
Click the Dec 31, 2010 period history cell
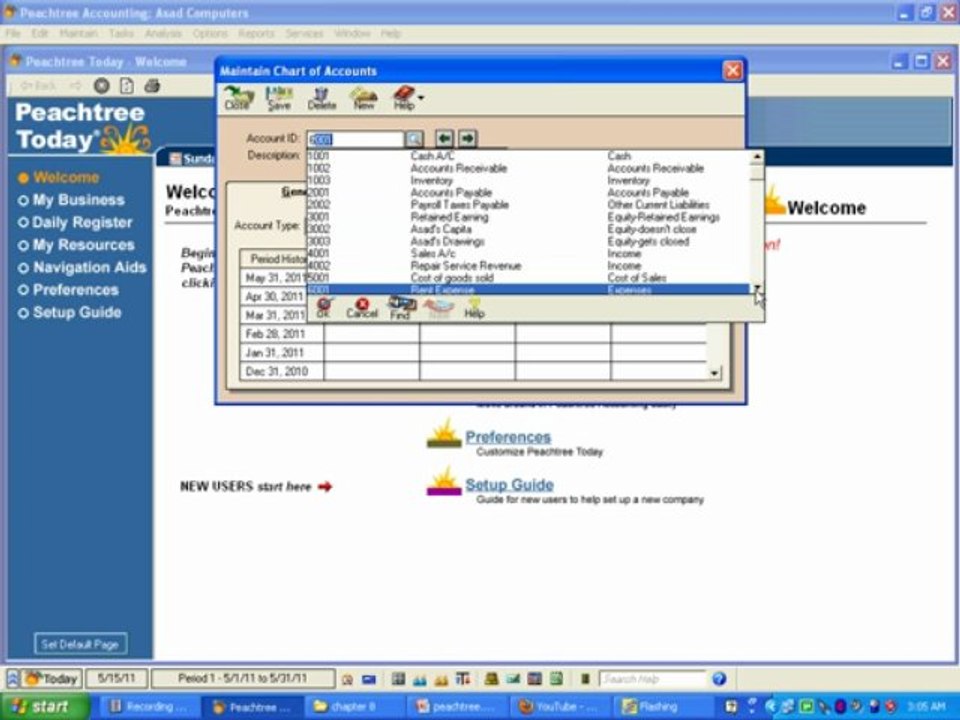(x=282, y=371)
